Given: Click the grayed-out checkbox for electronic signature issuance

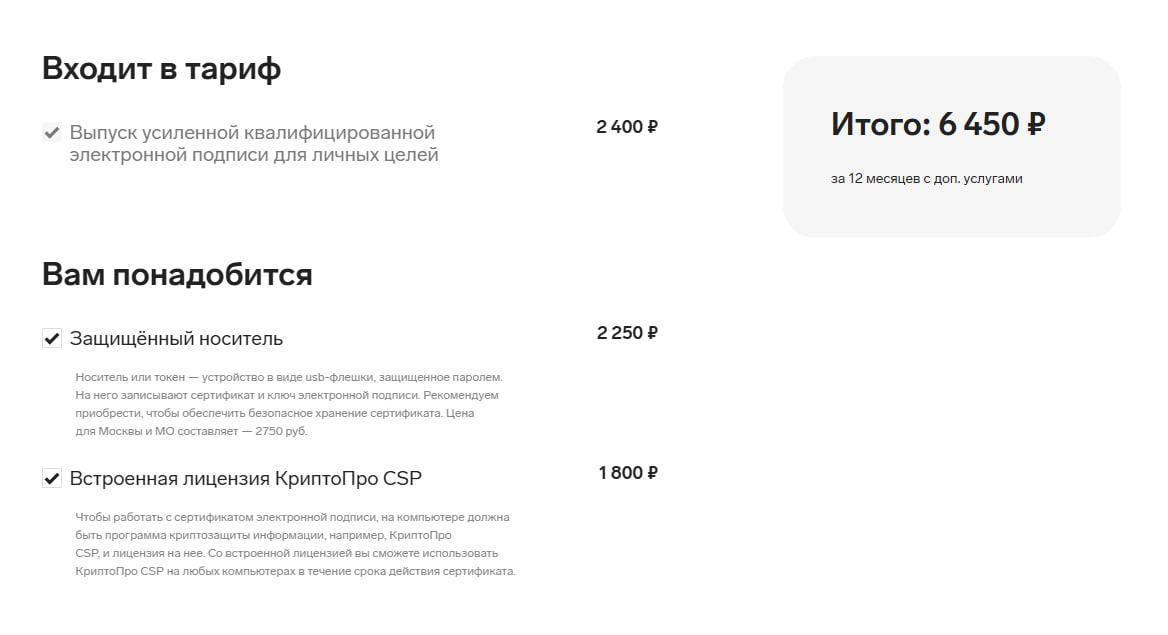Looking at the screenshot, I should (52, 130).
